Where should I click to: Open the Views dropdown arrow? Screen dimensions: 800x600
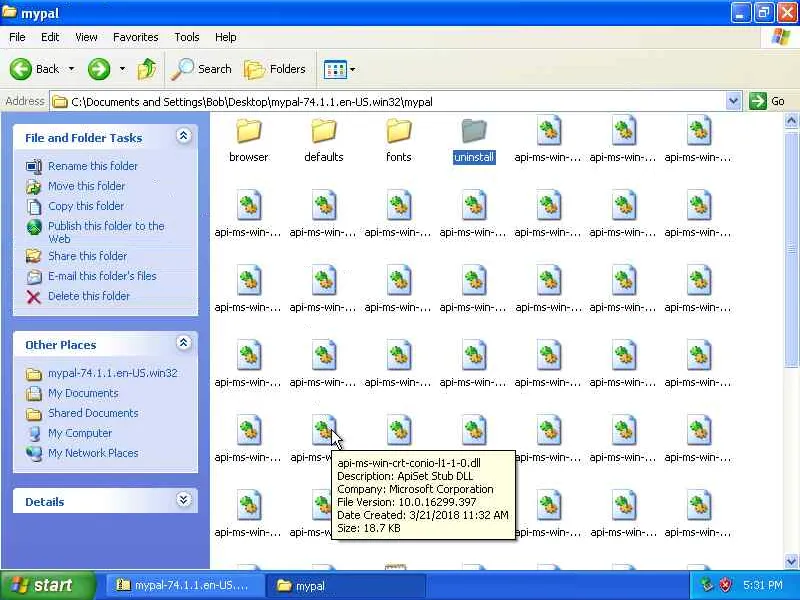pos(353,69)
